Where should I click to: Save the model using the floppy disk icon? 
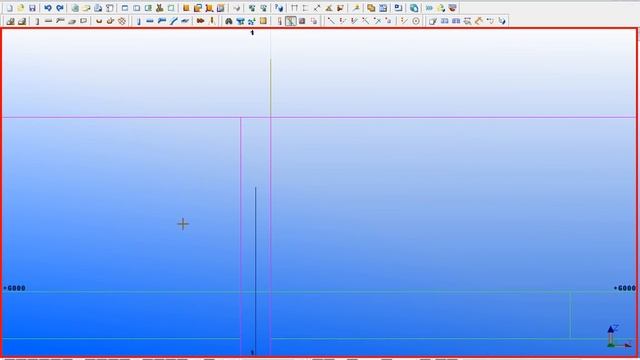pos(32,8)
